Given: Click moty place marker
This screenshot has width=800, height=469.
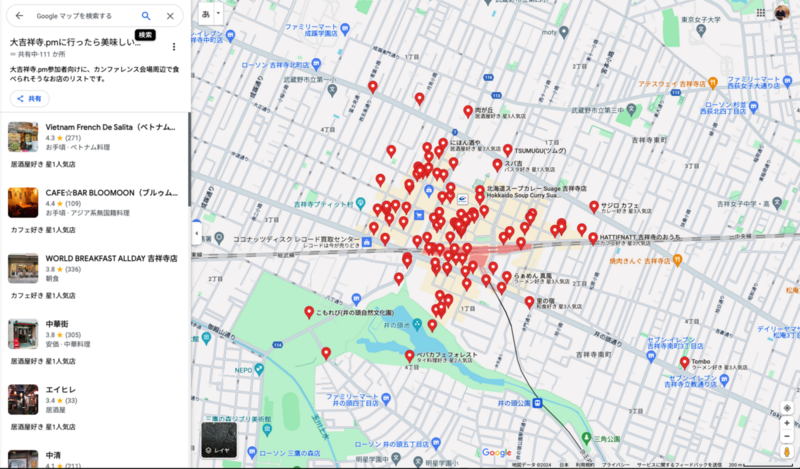Looking at the screenshot, I should click(x=564, y=33).
